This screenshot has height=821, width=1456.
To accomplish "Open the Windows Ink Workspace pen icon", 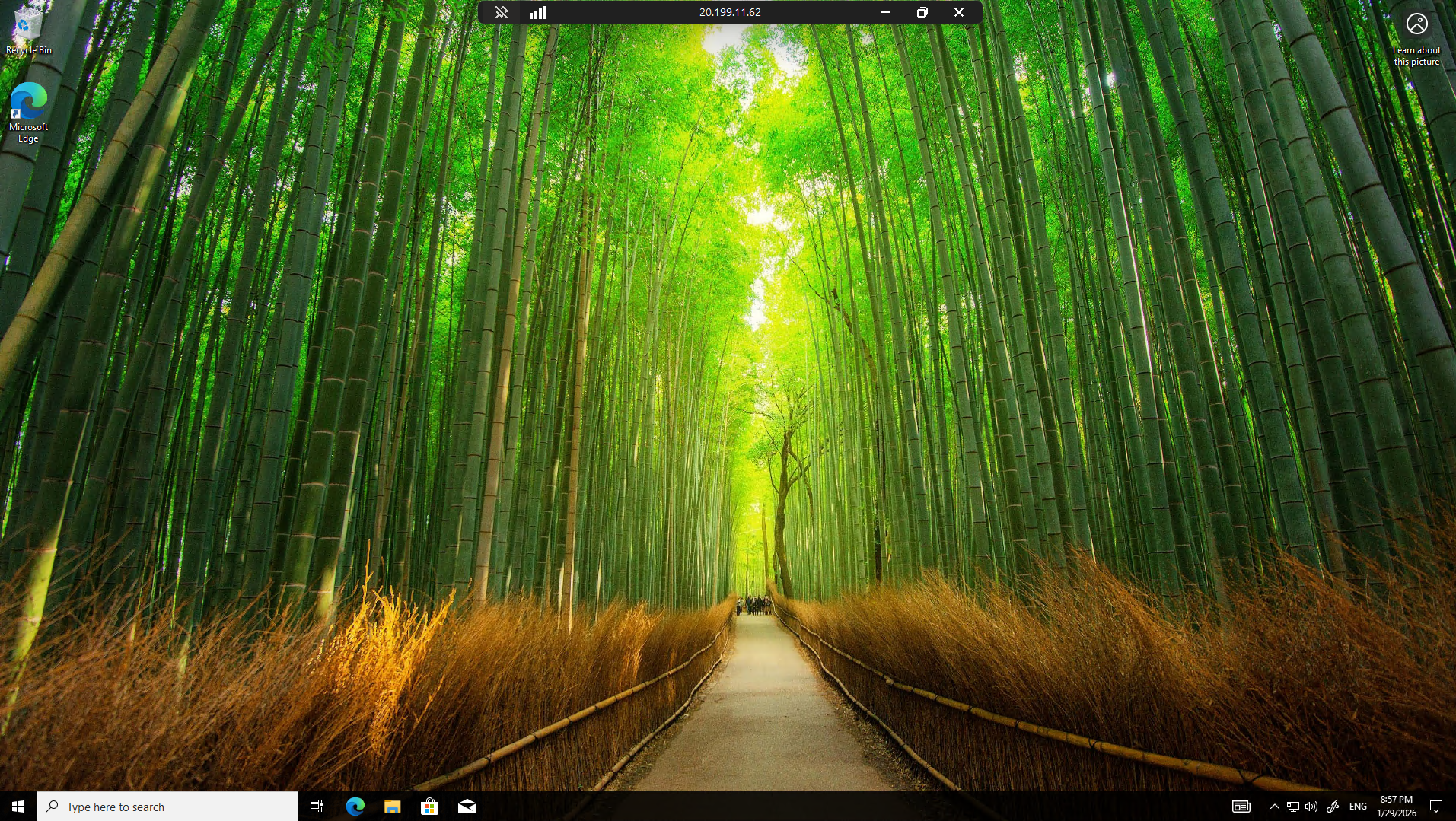I will coord(1332,806).
